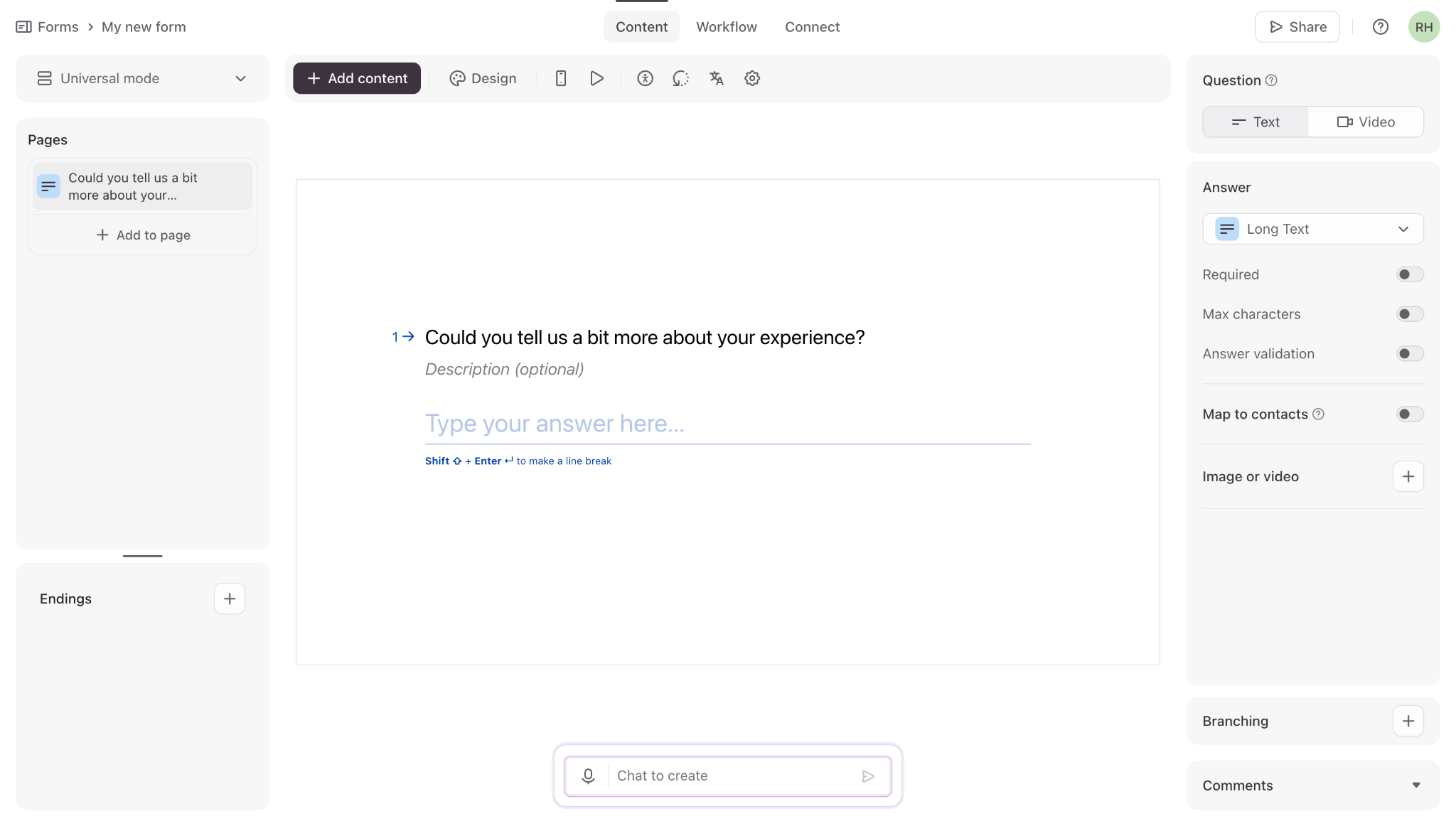Enable the Required toggle
The height and width of the screenshot is (826, 1456).
tap(1409, 274)
